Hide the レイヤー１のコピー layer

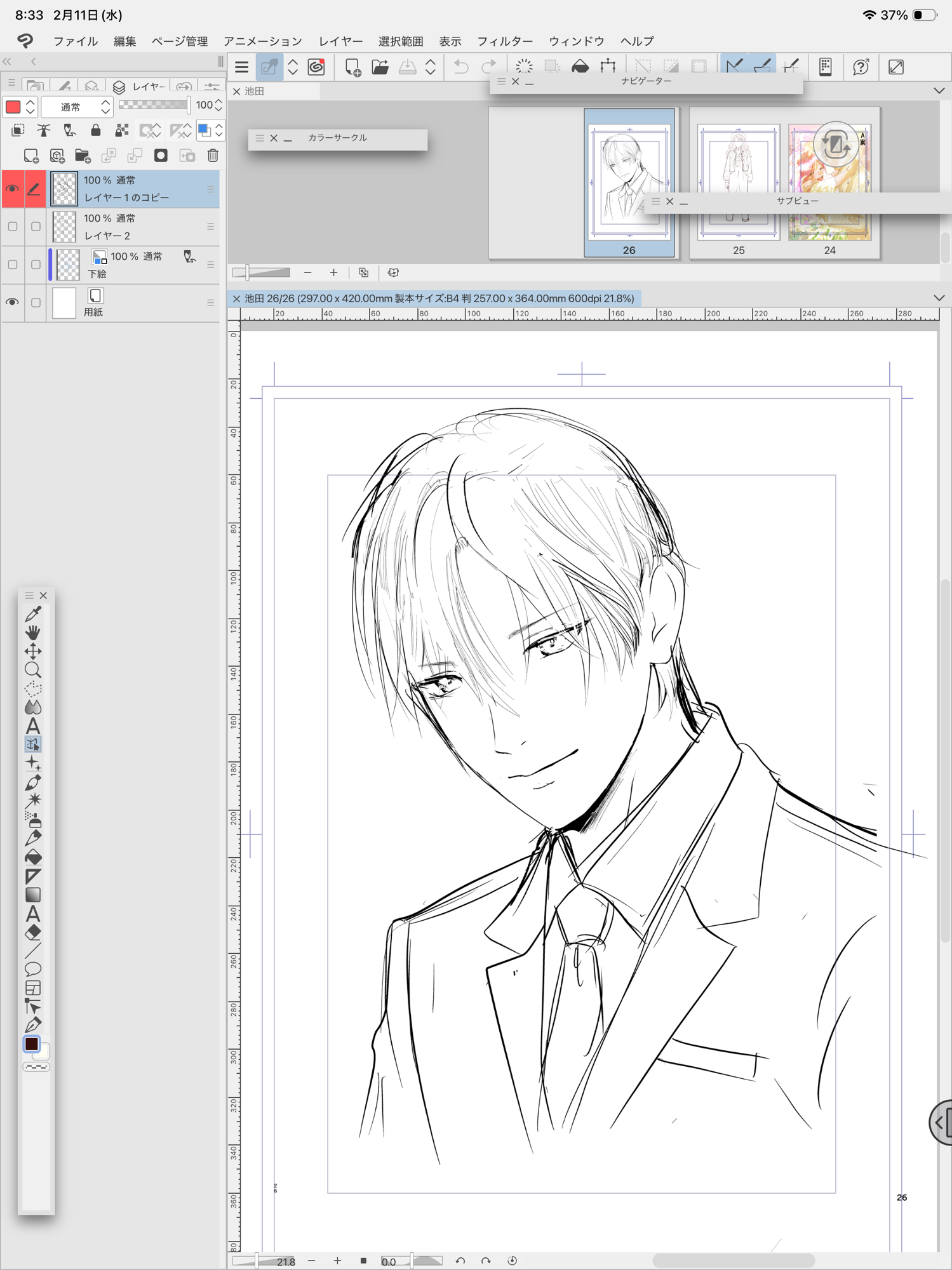pyautogui.click(x=13, y=189)
